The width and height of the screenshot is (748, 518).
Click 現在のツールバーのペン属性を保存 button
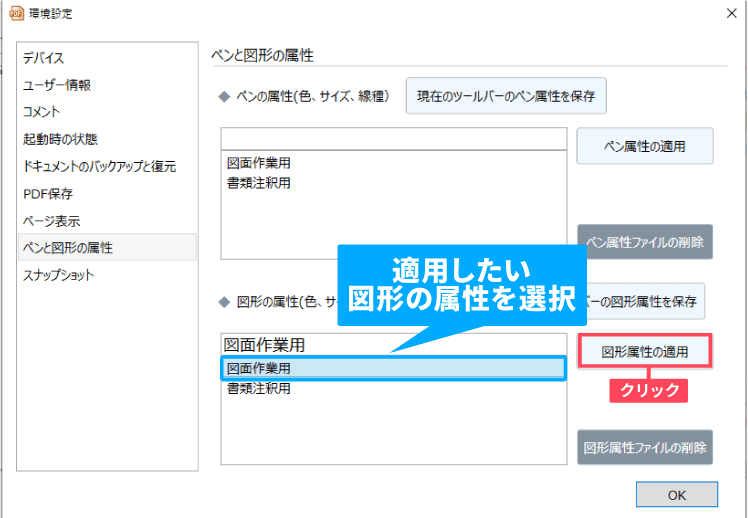505,96
